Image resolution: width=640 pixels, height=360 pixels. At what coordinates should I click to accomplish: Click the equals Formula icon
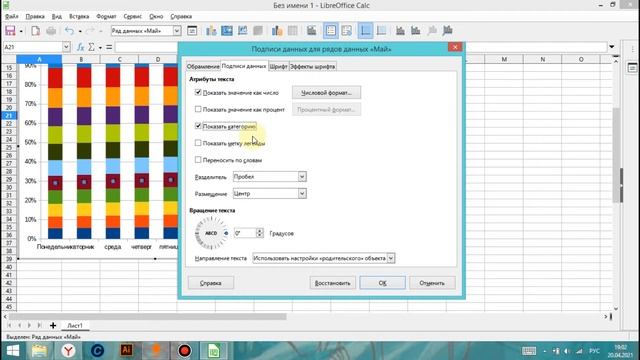(x=109, y=47)
